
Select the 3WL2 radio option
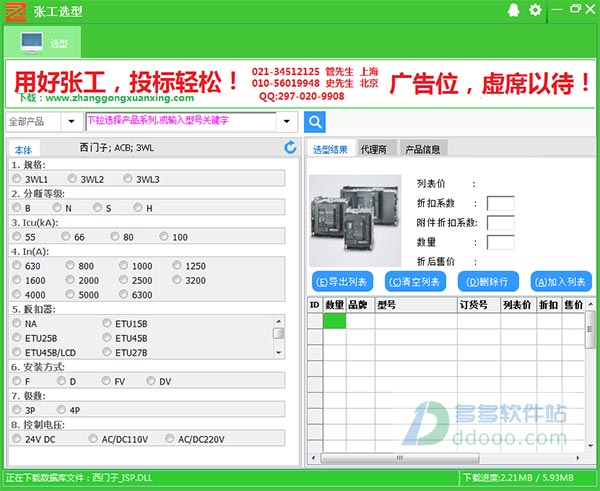click(x=72, y=178)
